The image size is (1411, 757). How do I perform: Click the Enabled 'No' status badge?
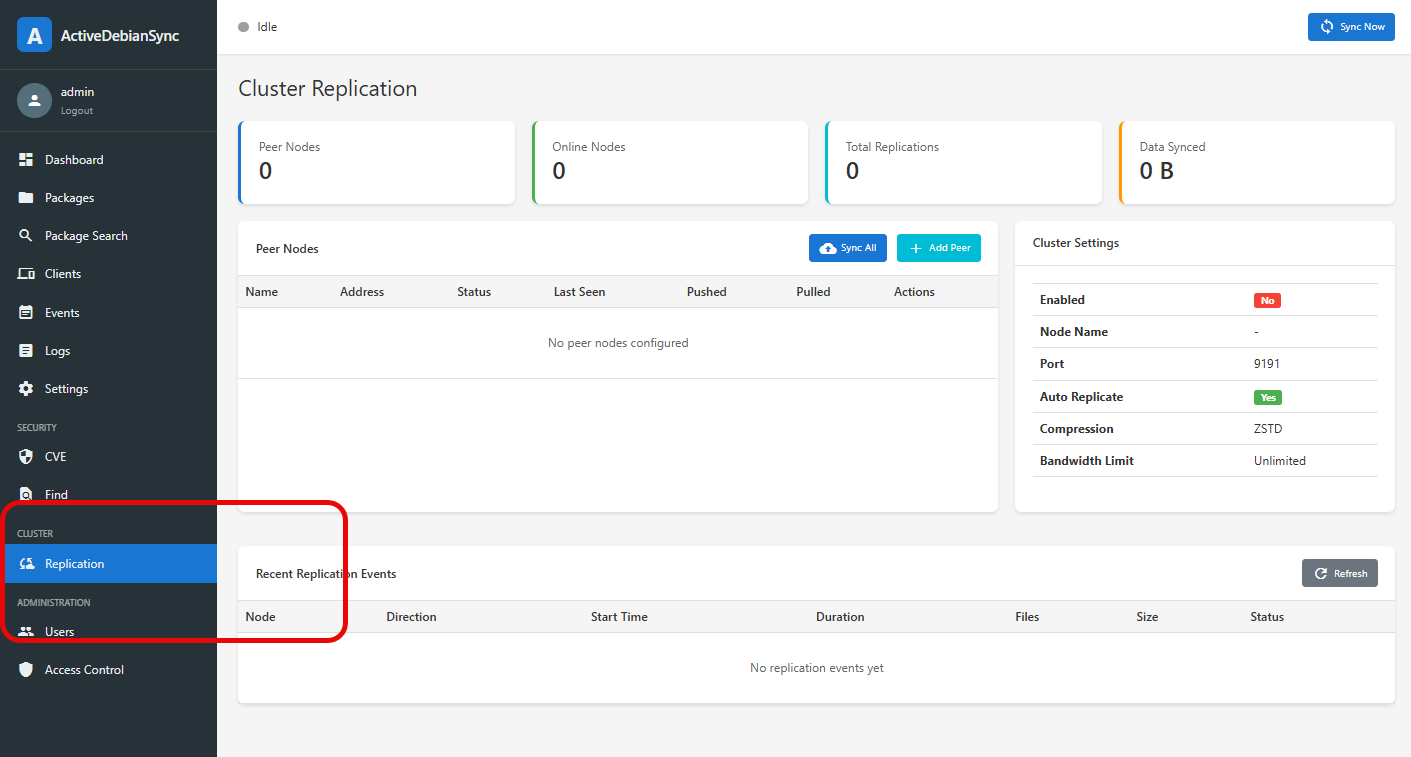coord(1267,300)
